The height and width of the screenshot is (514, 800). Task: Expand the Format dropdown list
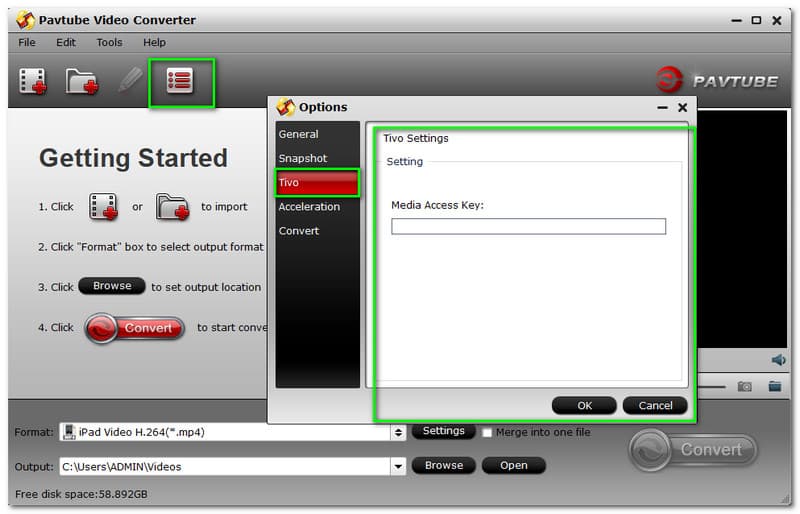tap(398, 432)
